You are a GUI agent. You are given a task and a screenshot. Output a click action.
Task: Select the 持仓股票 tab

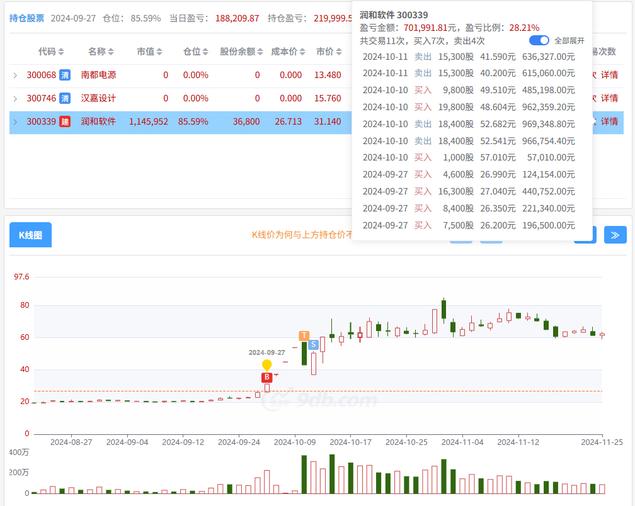click(26, 18)
